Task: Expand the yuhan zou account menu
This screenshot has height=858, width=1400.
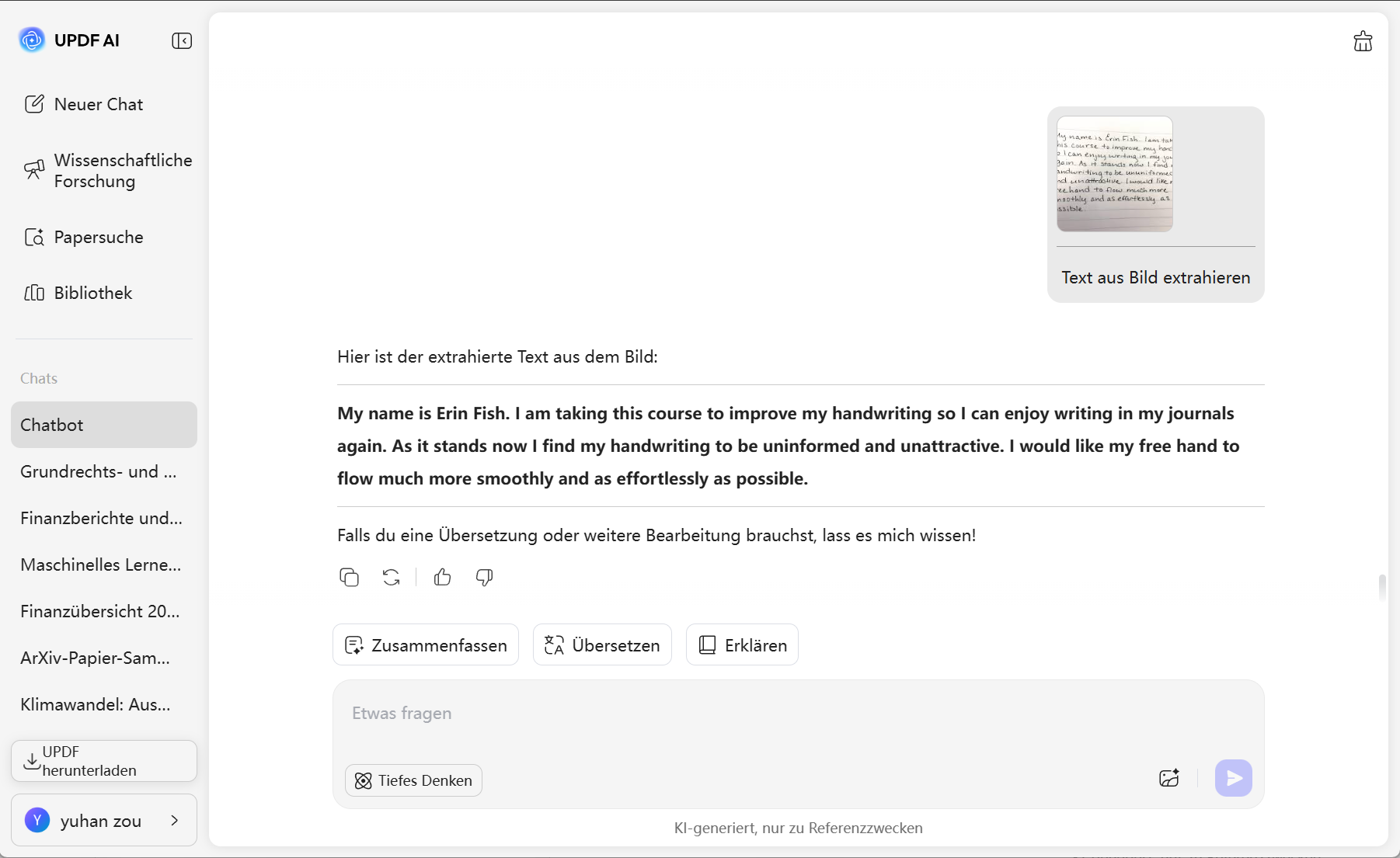Action: click(104, 820)
